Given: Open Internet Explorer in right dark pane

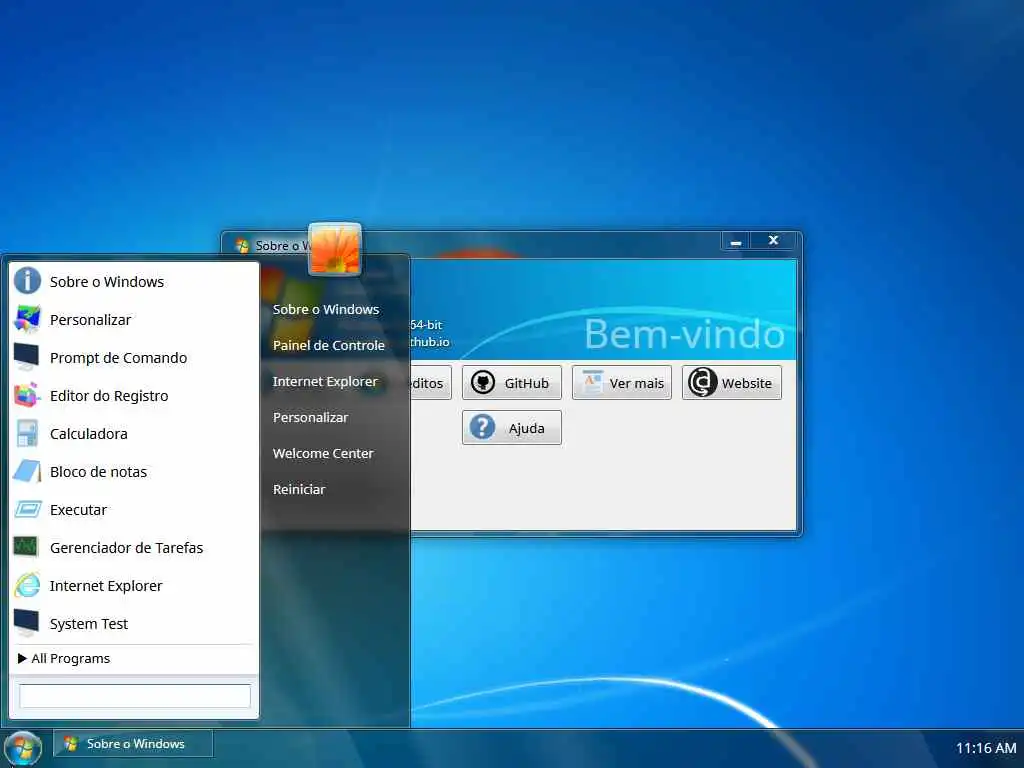Looking at the screenshot, I should (x=325, y=381).
